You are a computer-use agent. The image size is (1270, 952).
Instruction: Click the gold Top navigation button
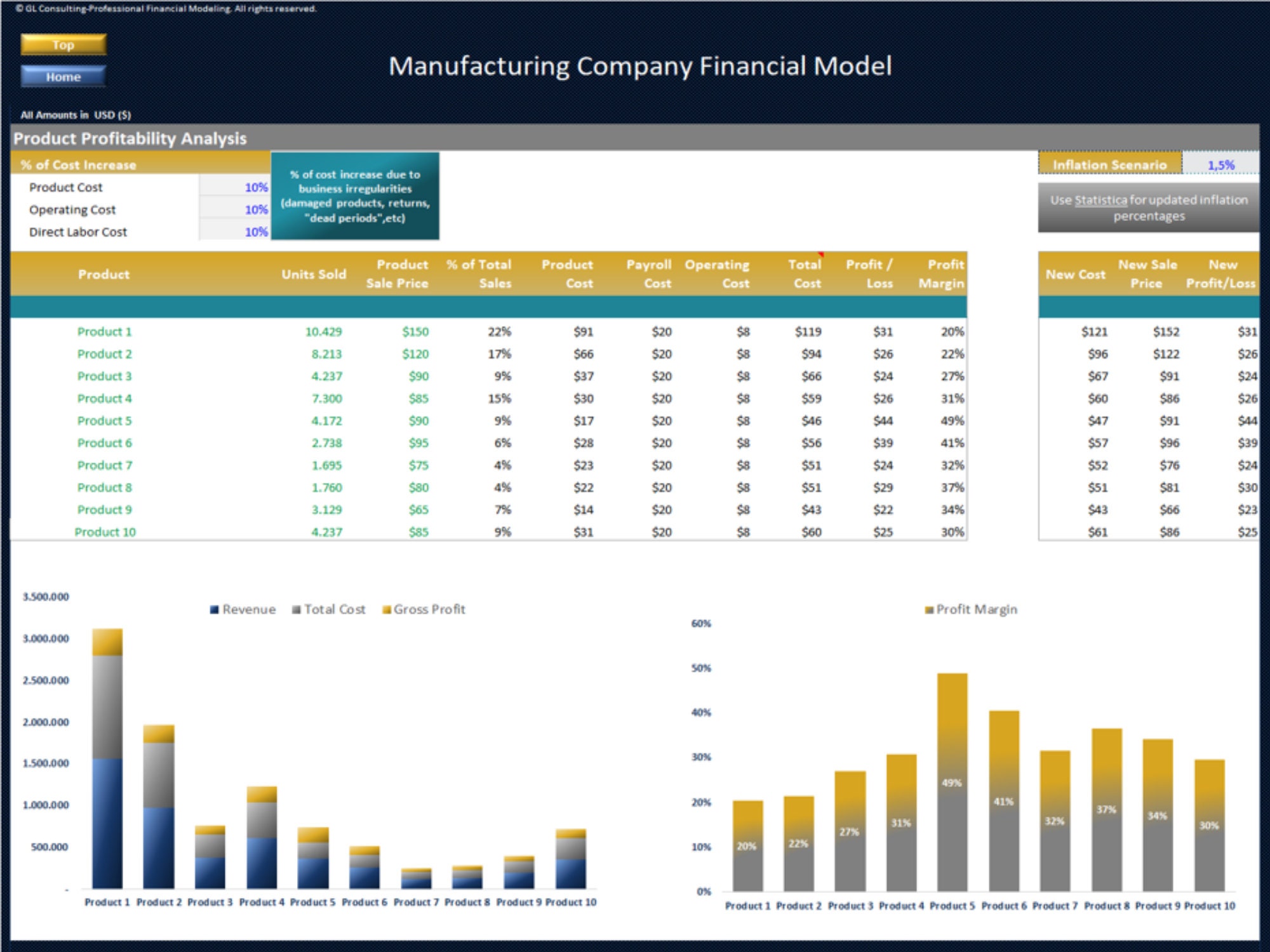point(63,44)
